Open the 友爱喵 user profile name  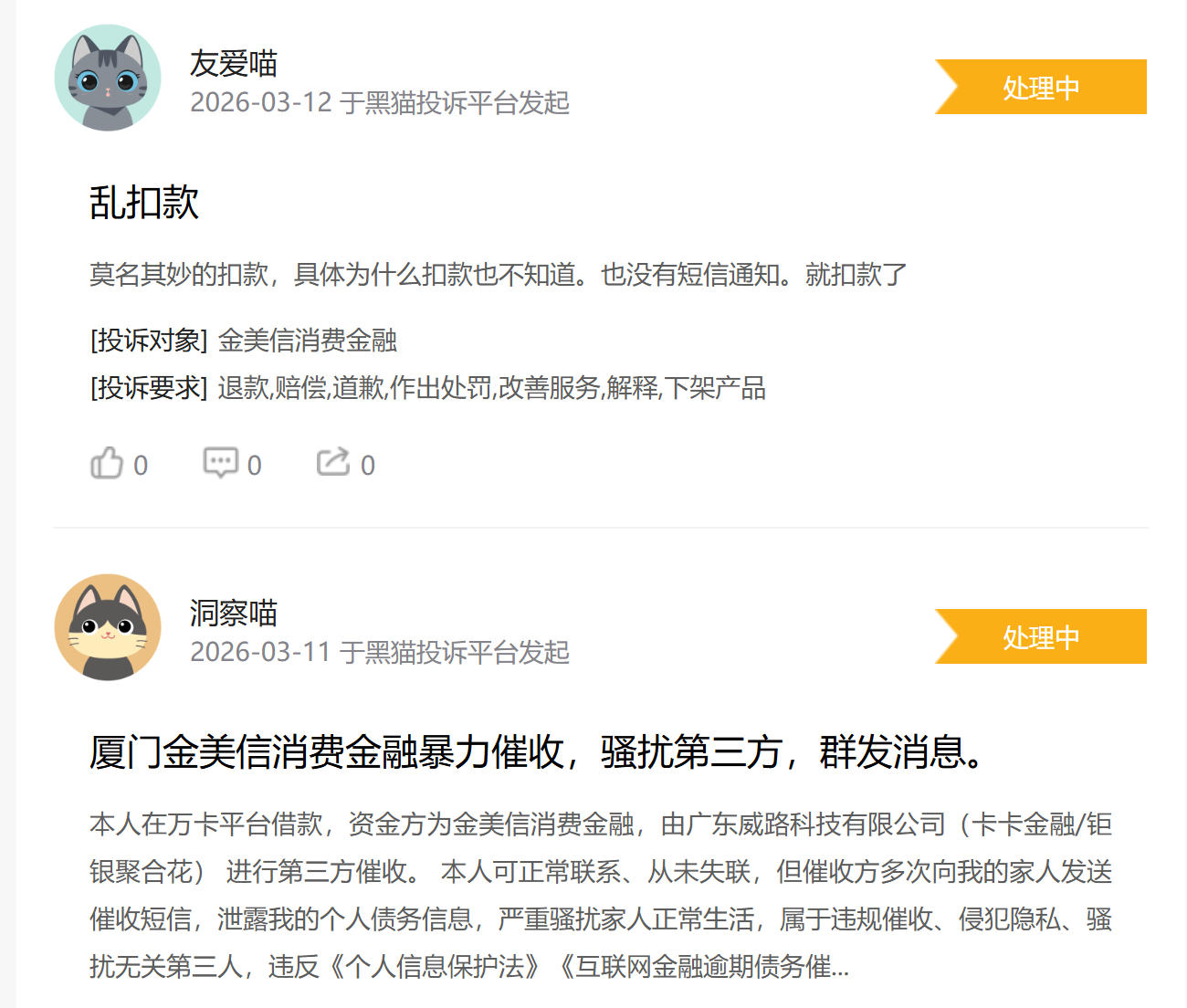[x=234, y=64]
